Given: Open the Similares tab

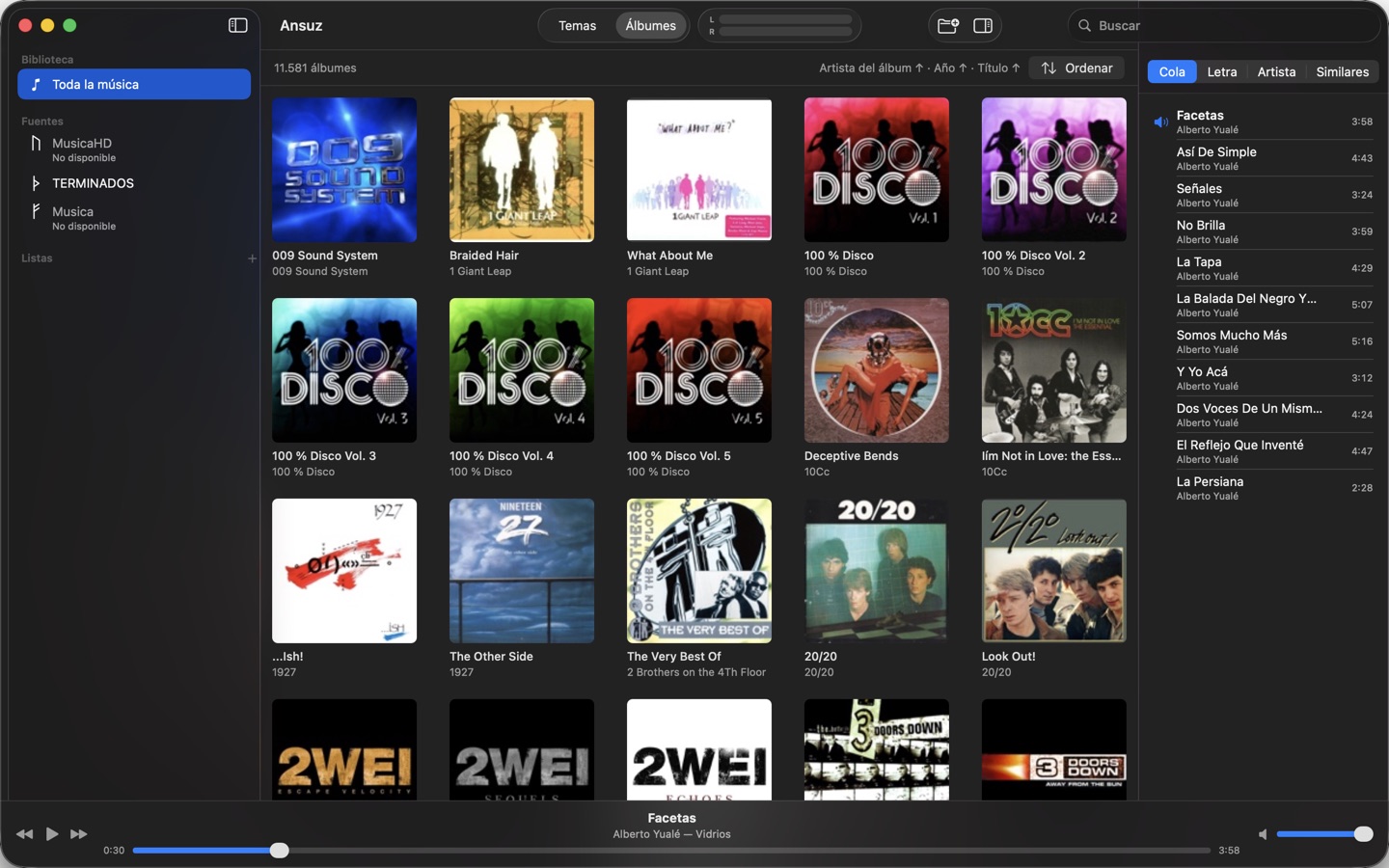Looking at the screenshot, I should (x=1342, y=71).
